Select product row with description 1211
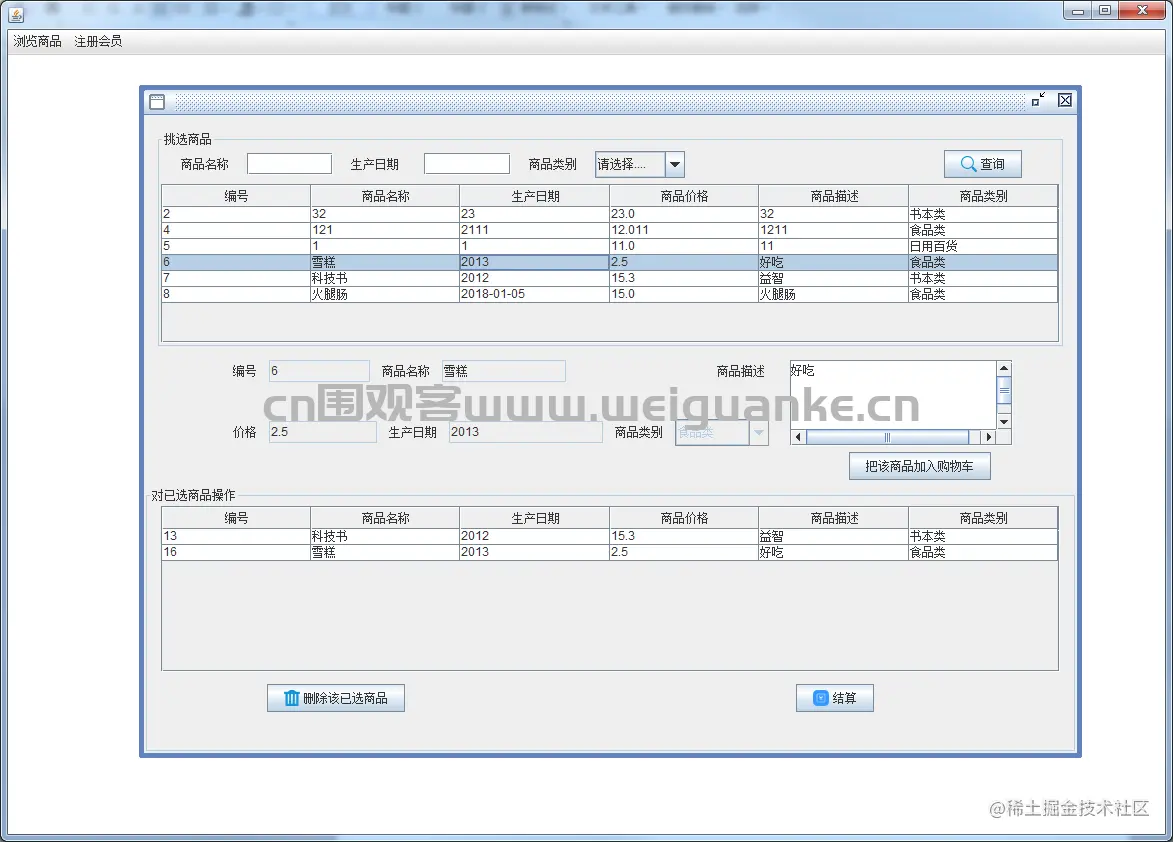Screen dimensions: 1173x842 point(610,230)
